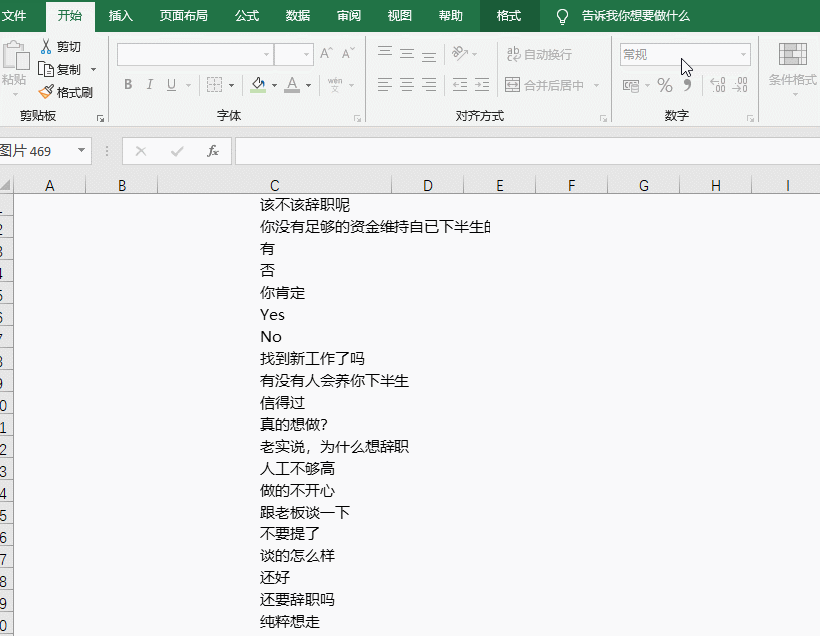The image size is (820, 636).
Task: Switch to the Review (审阅) tab
Action: [349, 16]
